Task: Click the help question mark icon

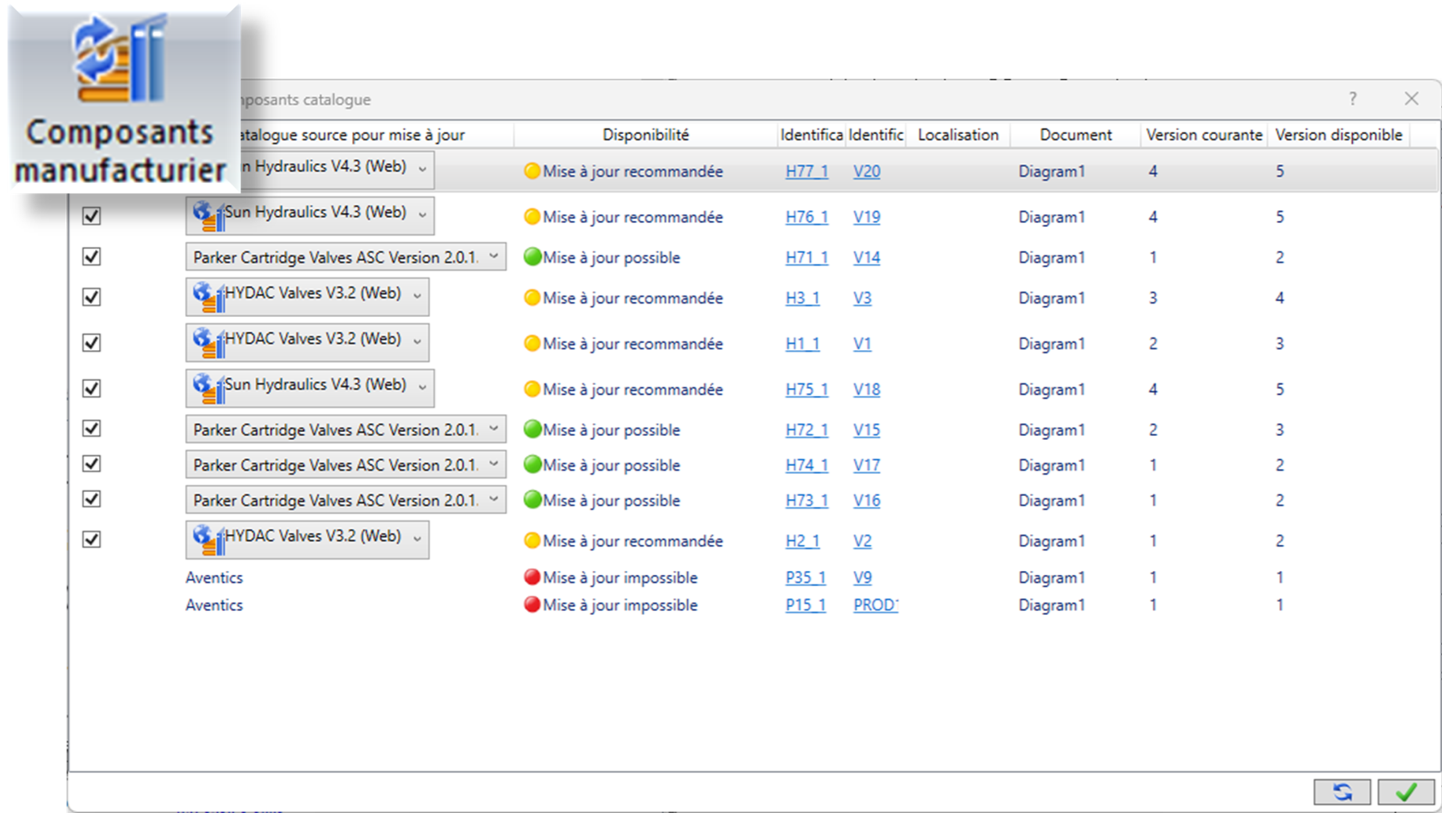Action: pyautogui.click(x=1353, y=99)
